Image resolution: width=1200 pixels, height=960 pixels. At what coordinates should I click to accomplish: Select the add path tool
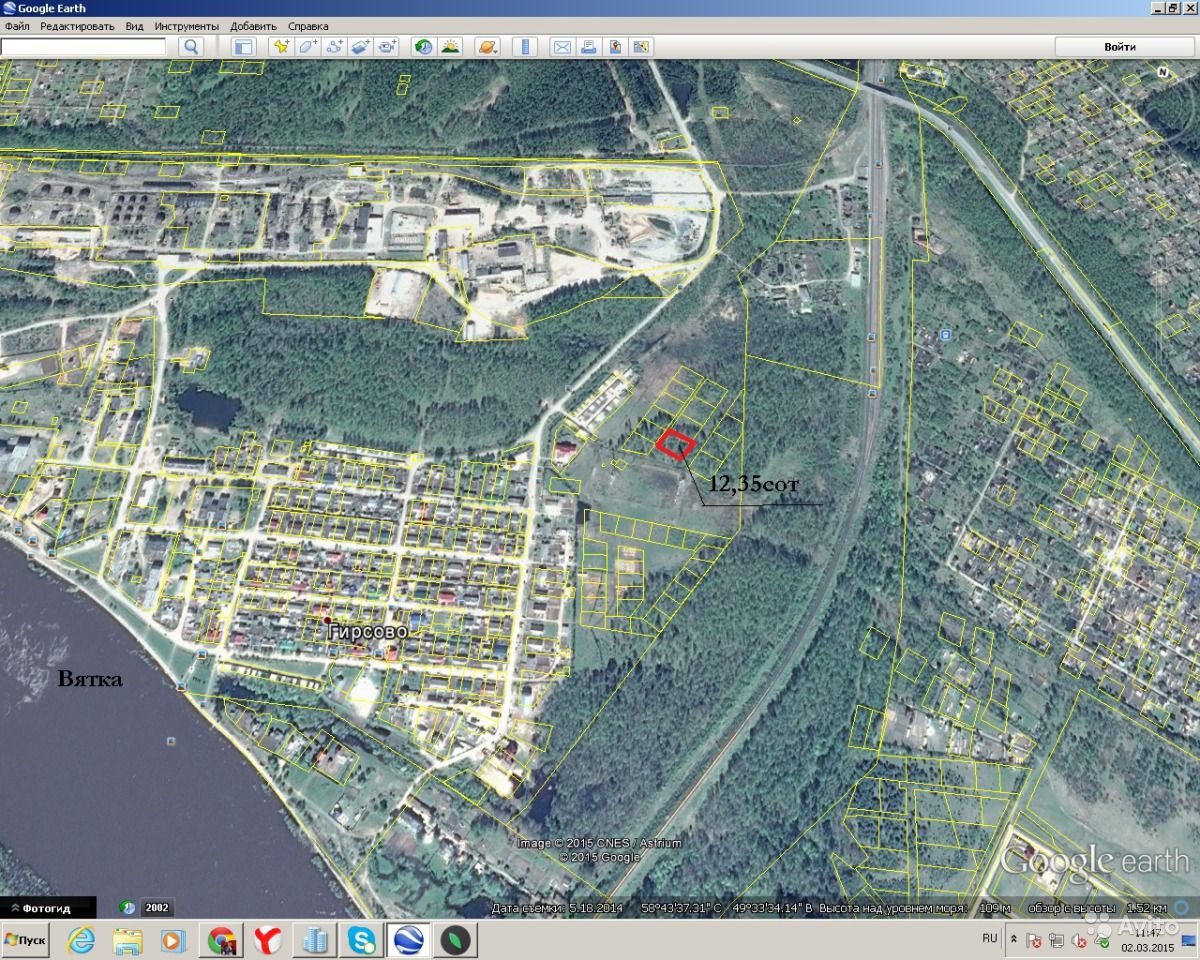(334, 46)
